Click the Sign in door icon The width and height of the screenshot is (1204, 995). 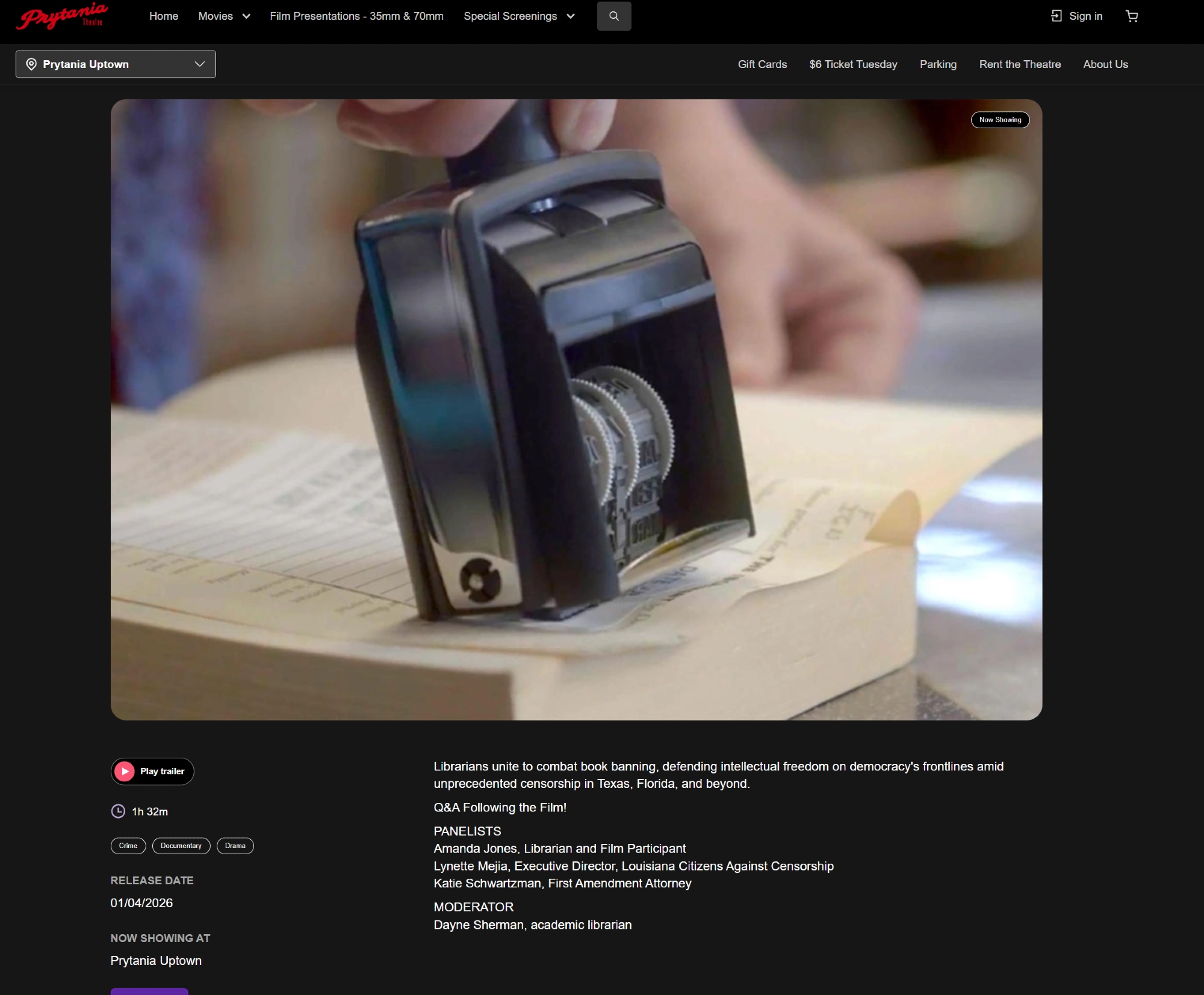1057,16
